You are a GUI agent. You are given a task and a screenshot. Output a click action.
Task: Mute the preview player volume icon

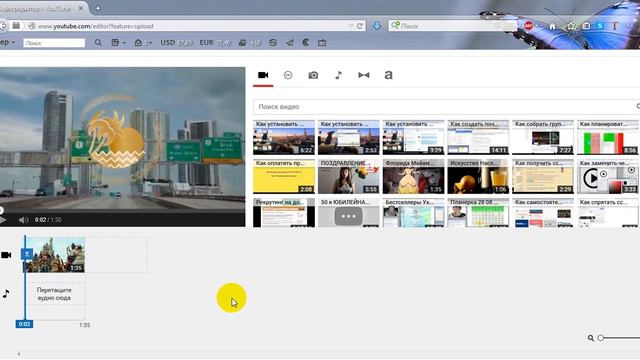23,220
